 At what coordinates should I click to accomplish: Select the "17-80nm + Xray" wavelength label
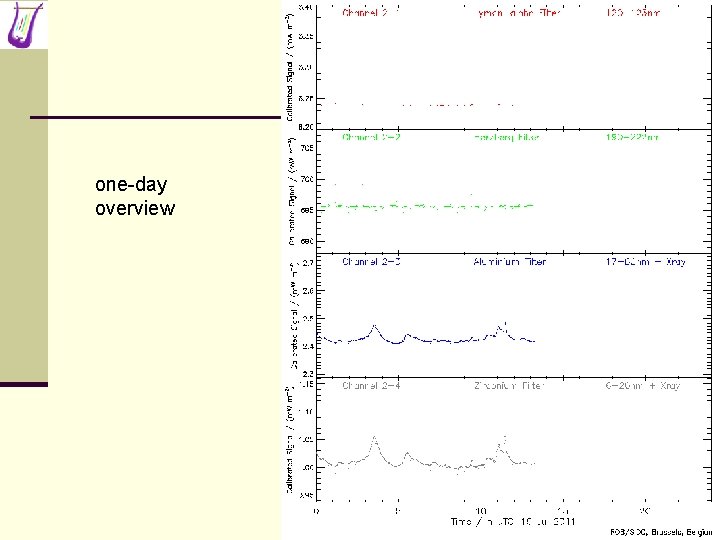click(646, 262)
